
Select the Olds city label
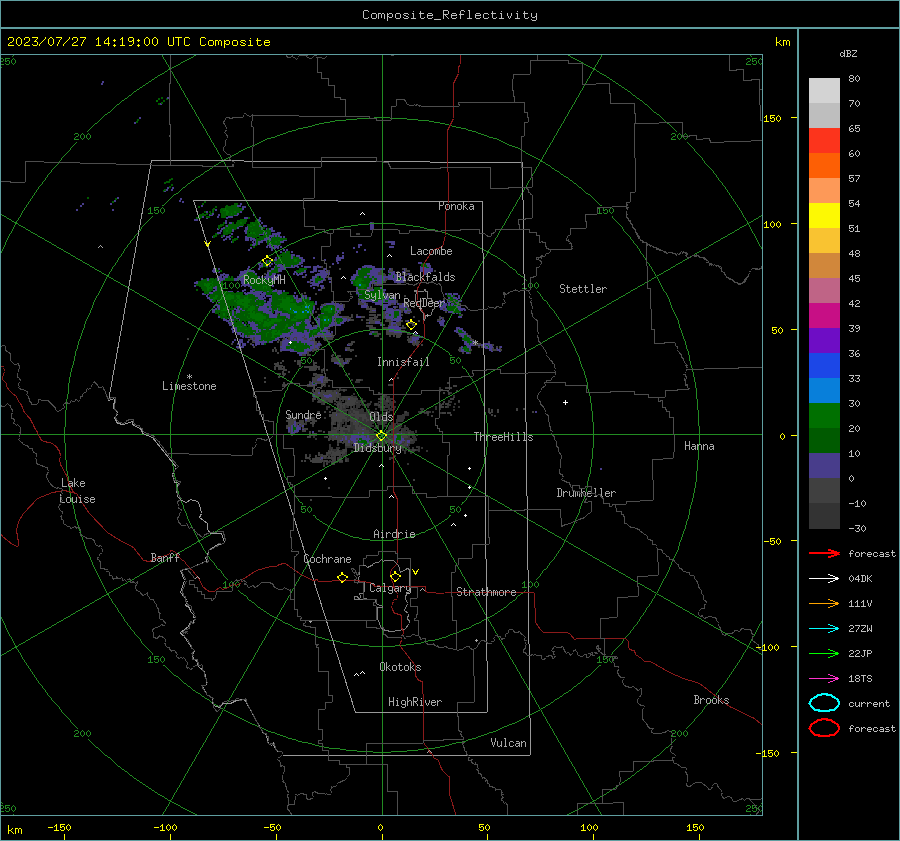[x=381, y=417]
